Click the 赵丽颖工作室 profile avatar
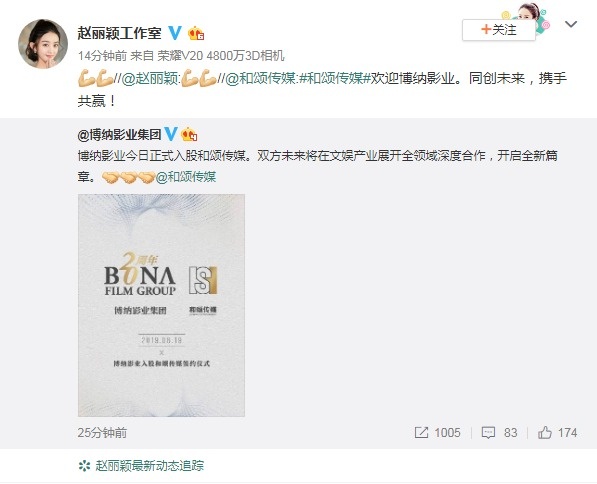This screenshot has height=484, width=597. 43,43
